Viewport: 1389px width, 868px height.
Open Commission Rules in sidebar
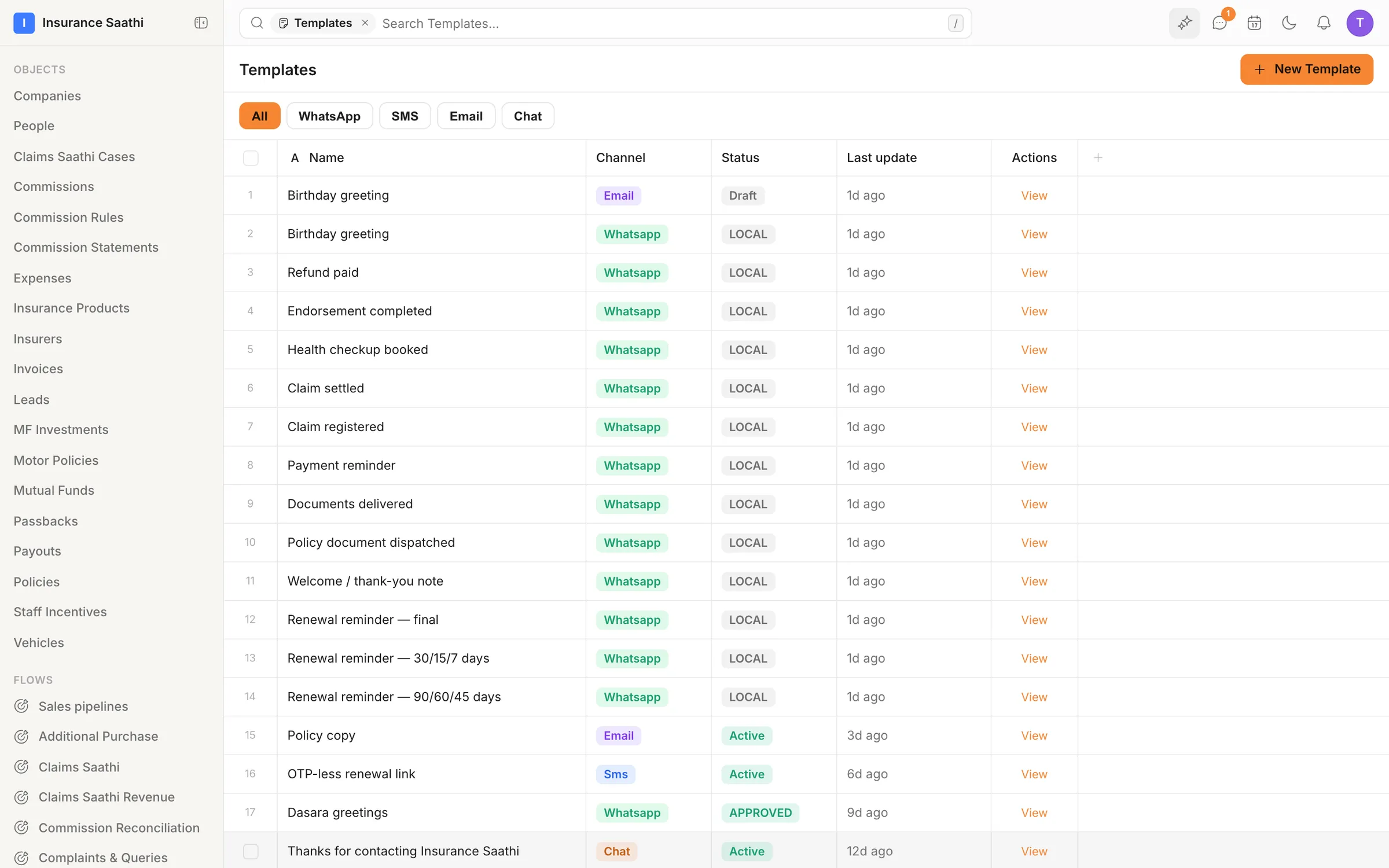[x=68, y=217]
